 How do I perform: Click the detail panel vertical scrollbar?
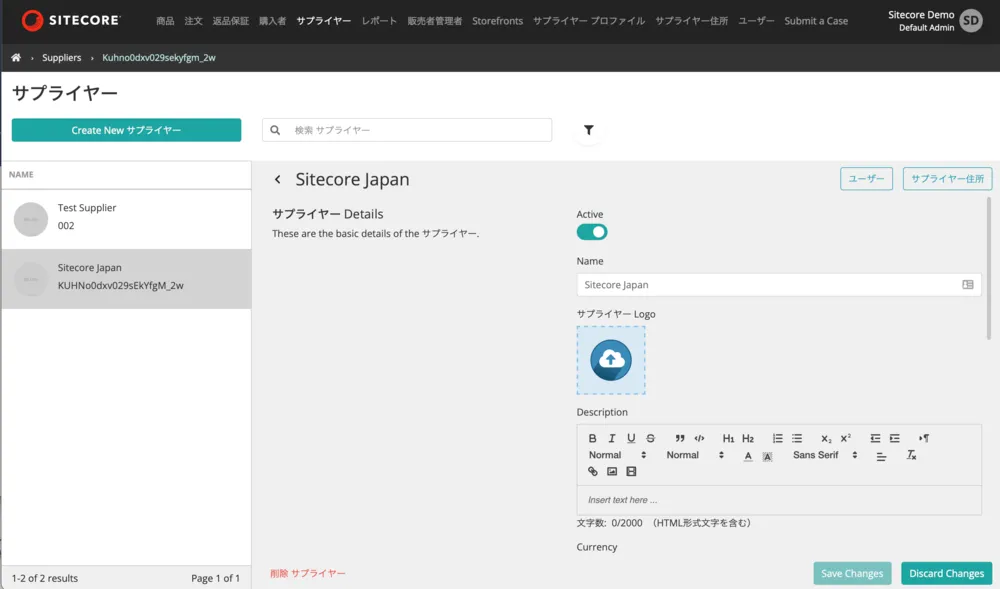tap(989, 268)
